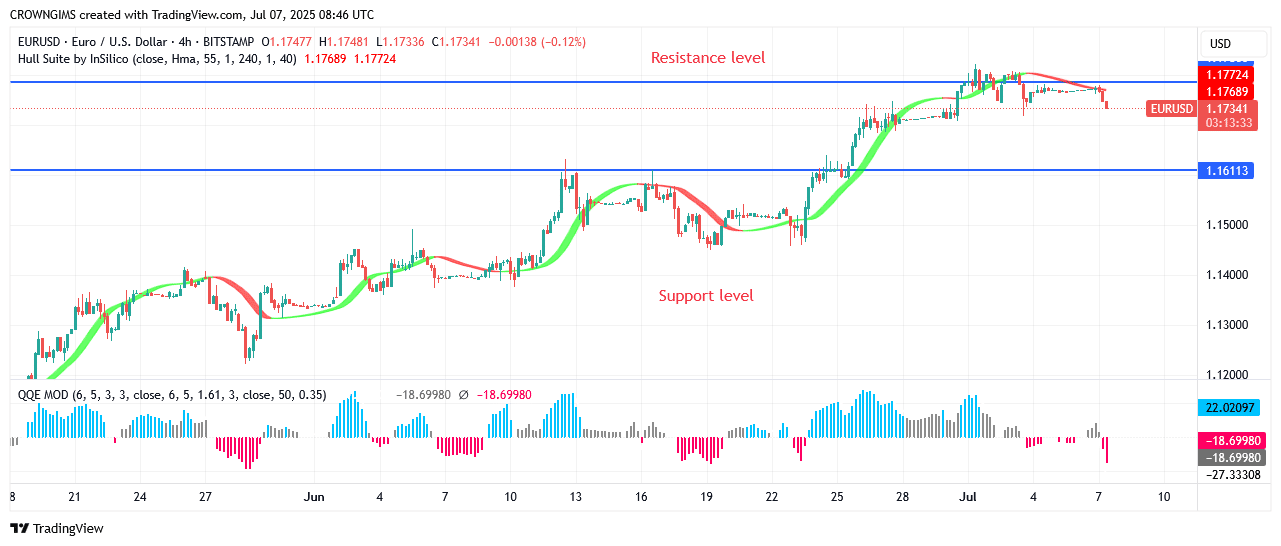Click the 1.13000 price axis label
1281x546 pixels.
1226,325
